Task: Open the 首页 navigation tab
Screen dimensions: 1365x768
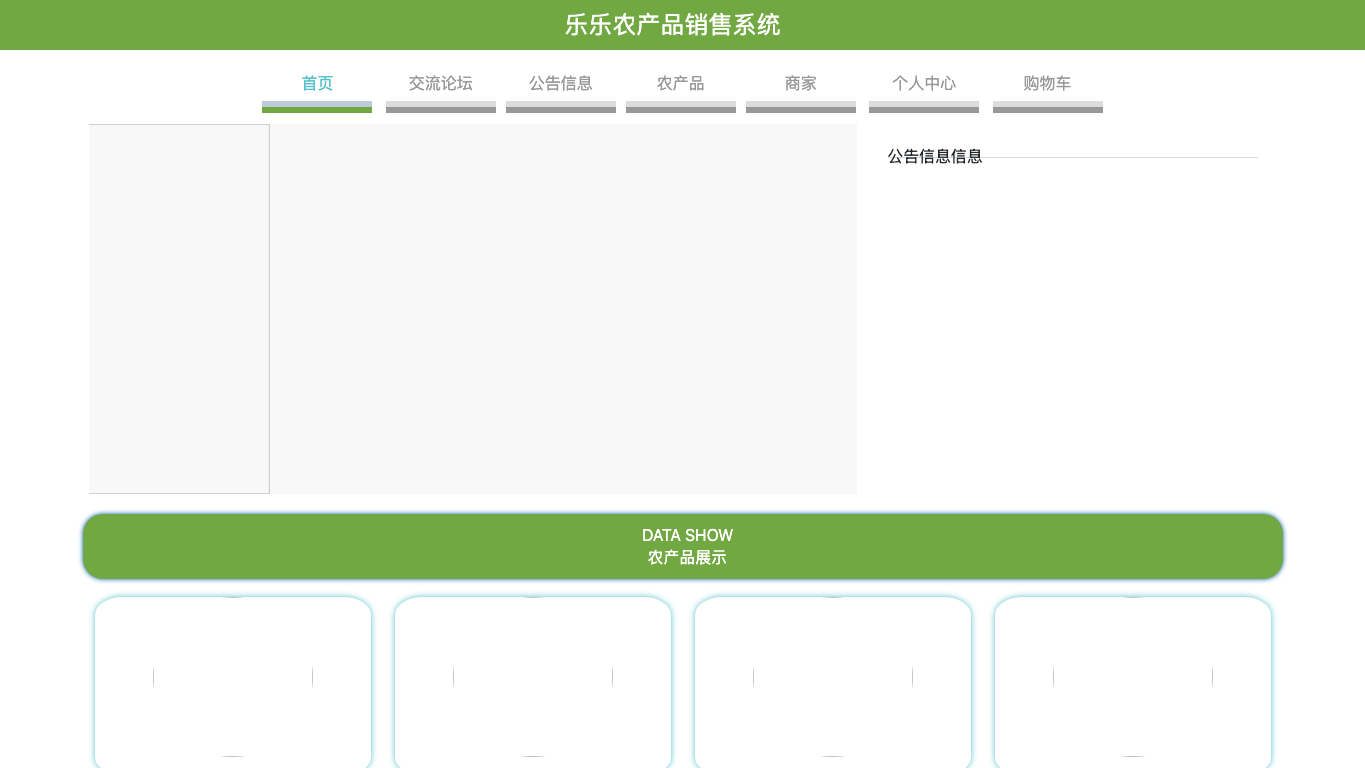Action: pyautogui.click(x=317, y=83)
